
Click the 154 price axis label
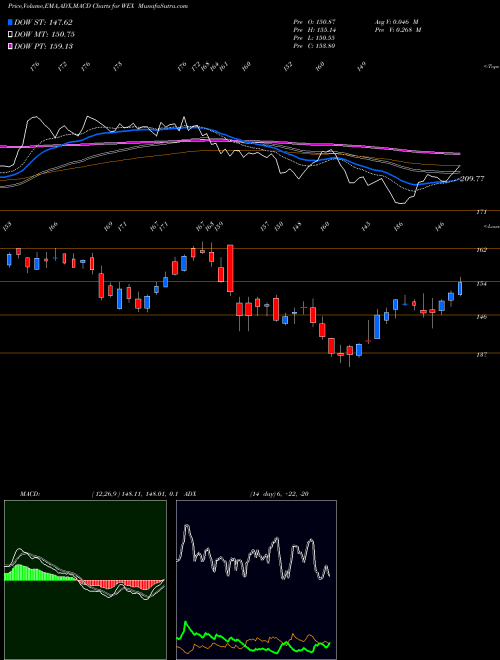481,284
